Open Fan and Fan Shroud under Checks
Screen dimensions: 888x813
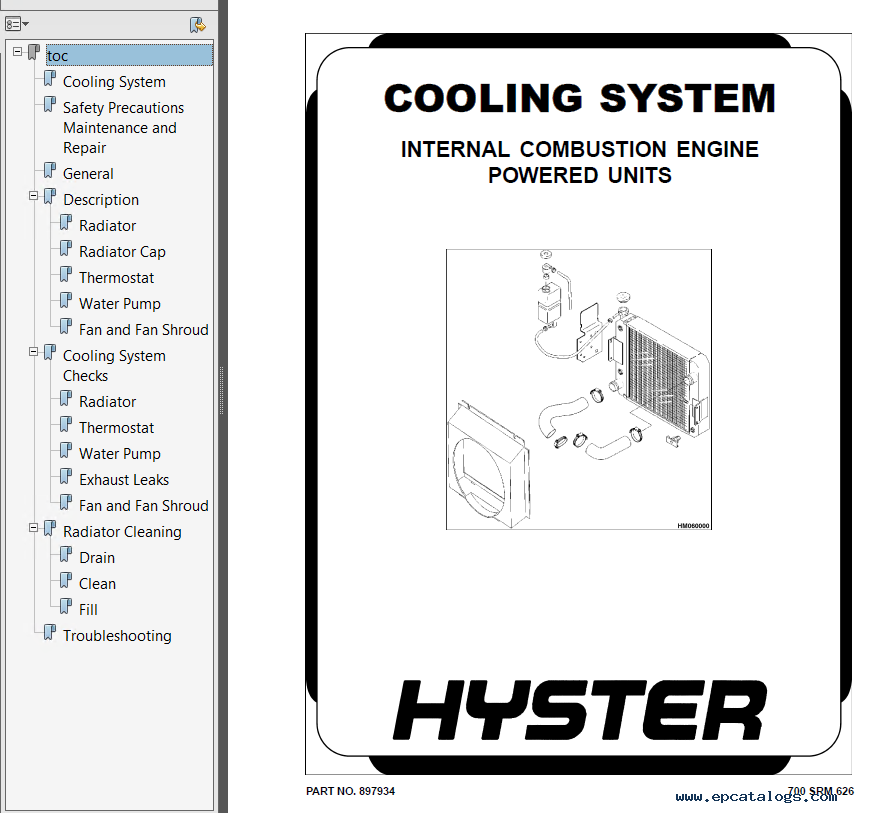(x=144, y=506)
